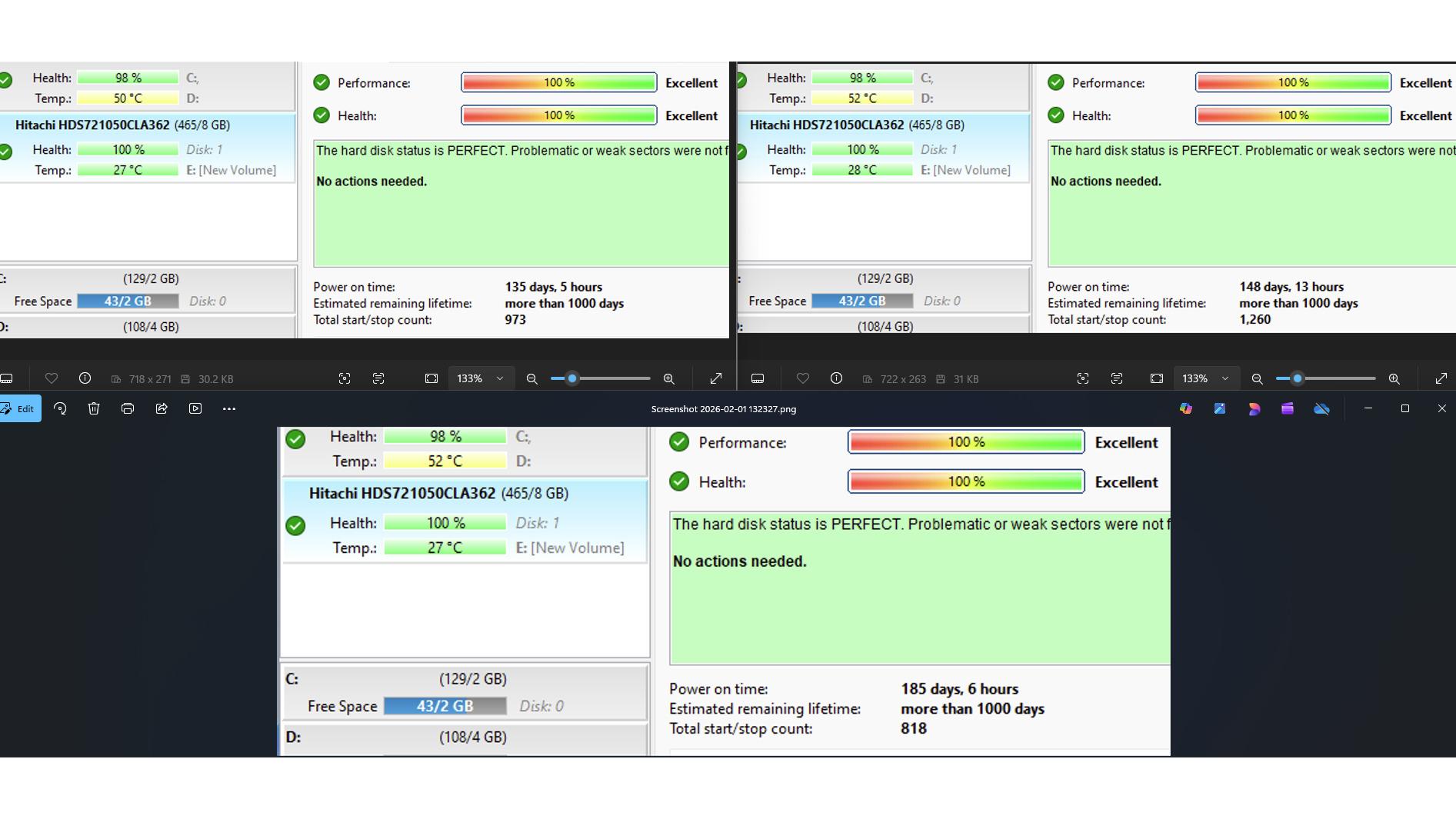Enter fullscreen in the 718 x 271 viewer
1456x819 pixels.
pyautogui.click(x=716, y=378)
